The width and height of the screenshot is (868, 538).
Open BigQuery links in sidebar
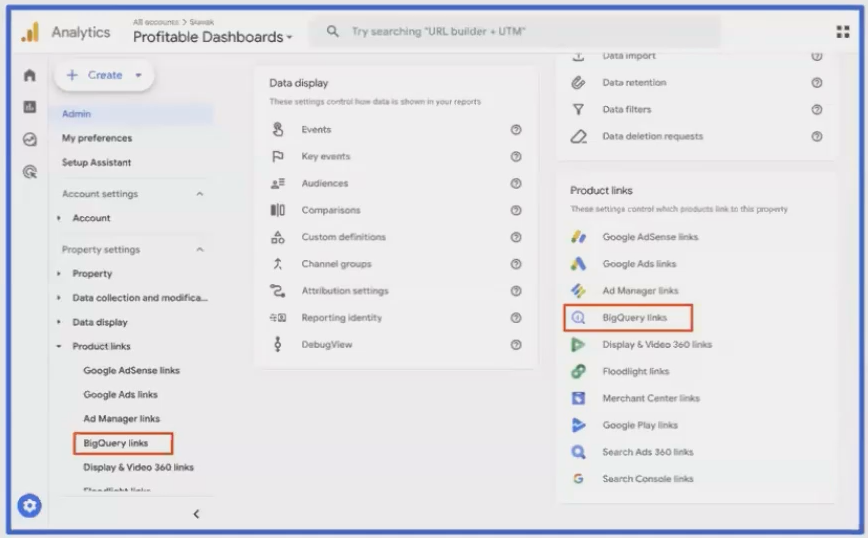(x=115, y=443)
